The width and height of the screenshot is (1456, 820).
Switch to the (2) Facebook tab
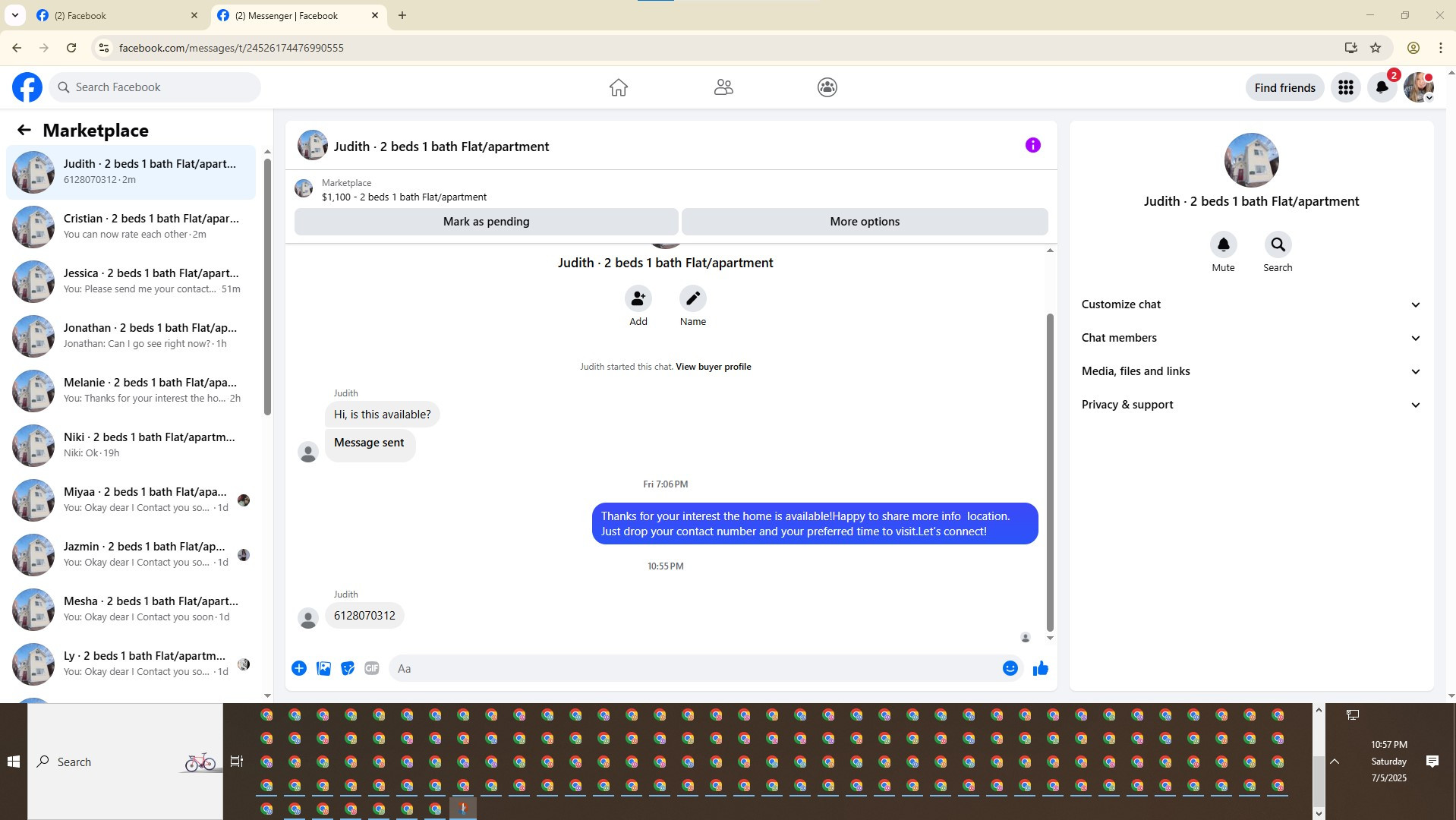(x=118, y=15)
